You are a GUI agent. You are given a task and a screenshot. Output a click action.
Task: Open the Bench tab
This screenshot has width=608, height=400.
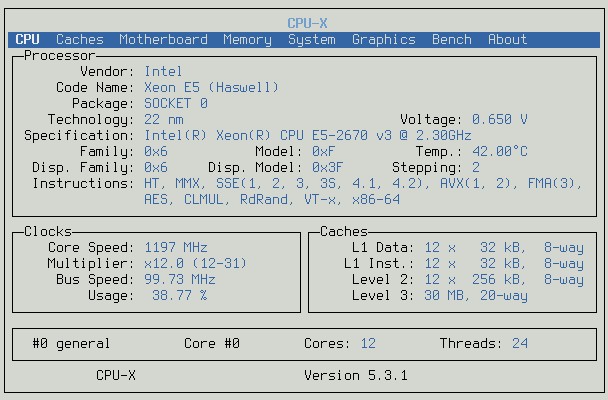pyautogui.click(x=452, y=40)
